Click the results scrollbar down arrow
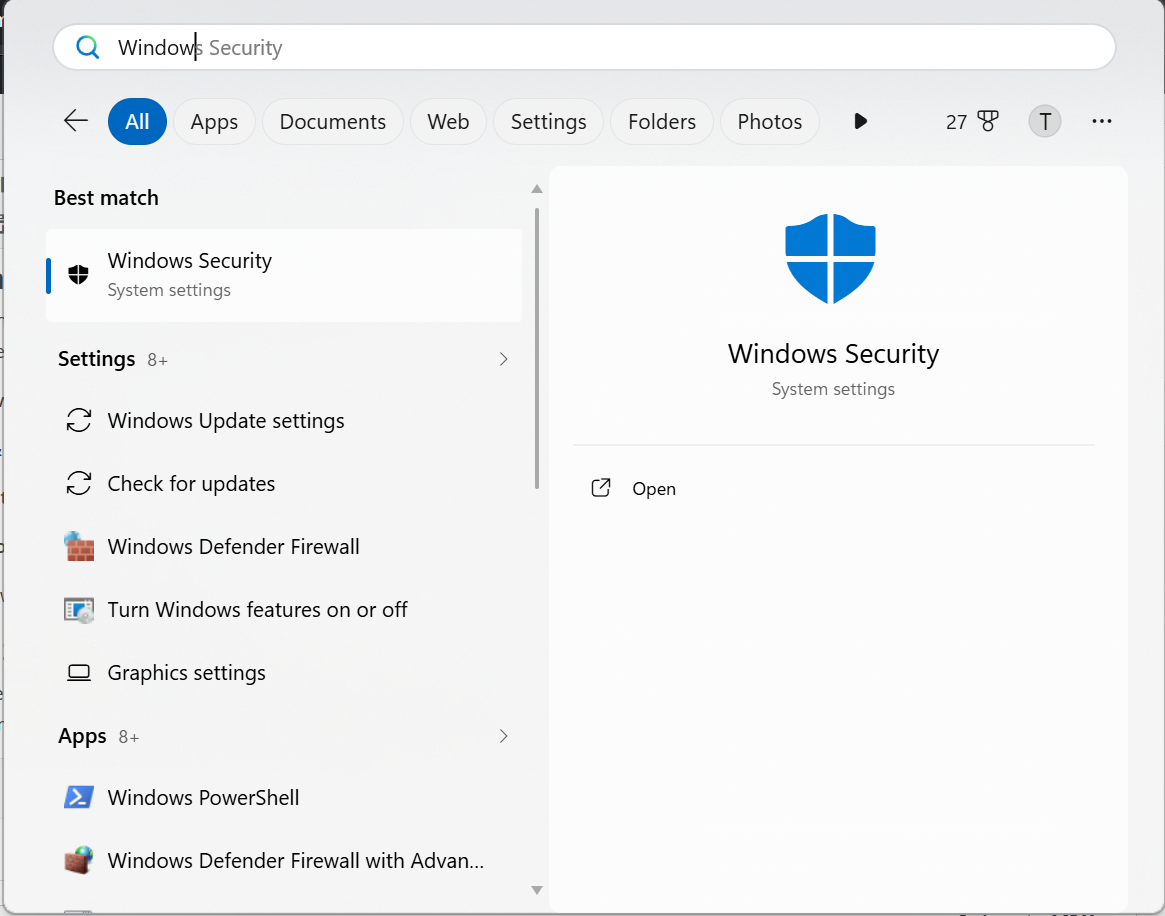 click(536, 890)
